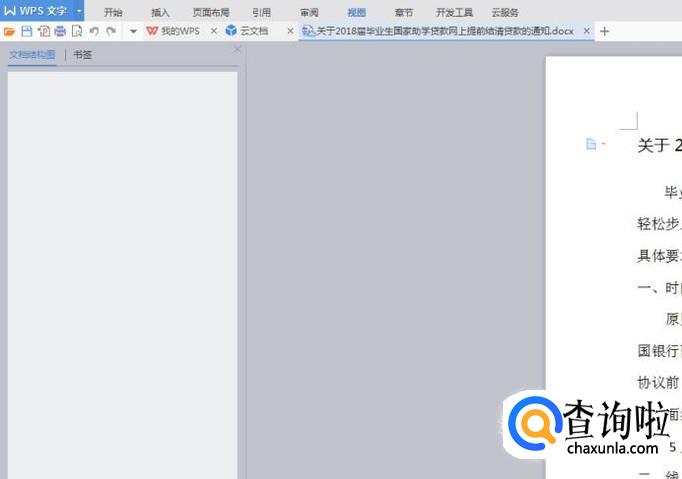Click the blue cube icon on 云文档 tab
The image size is (682, 479).
(x=231, y=30)
